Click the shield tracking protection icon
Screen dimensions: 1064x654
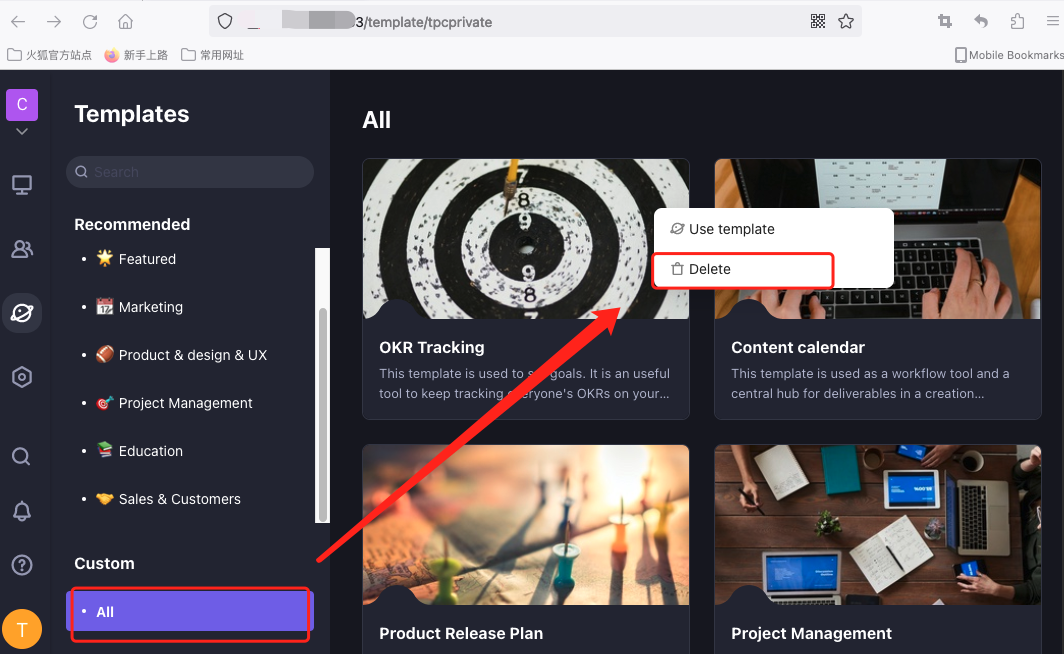pos(225,22)
